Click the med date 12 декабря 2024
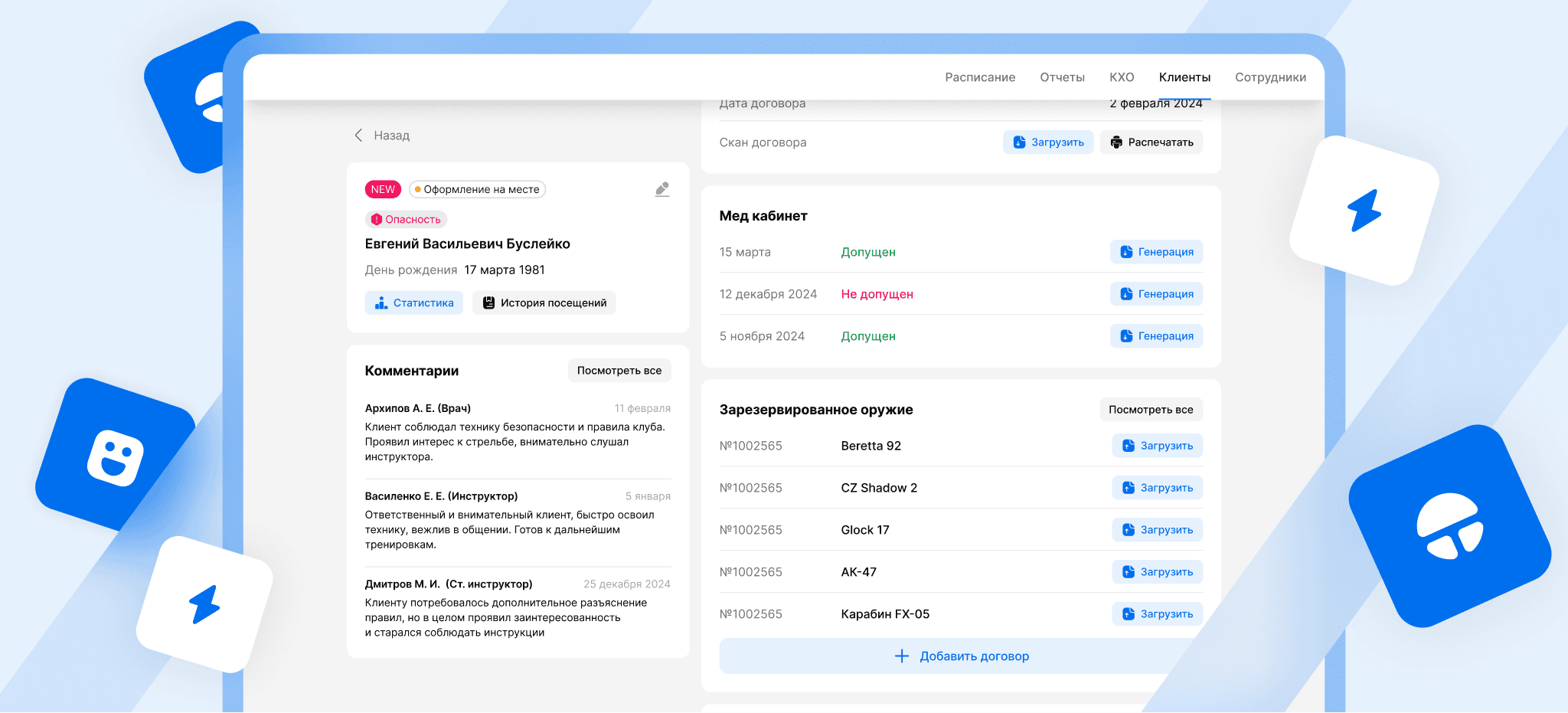The width and height of the screenshot is (1568, 713). pyautogui.click(x=768, y=295)
